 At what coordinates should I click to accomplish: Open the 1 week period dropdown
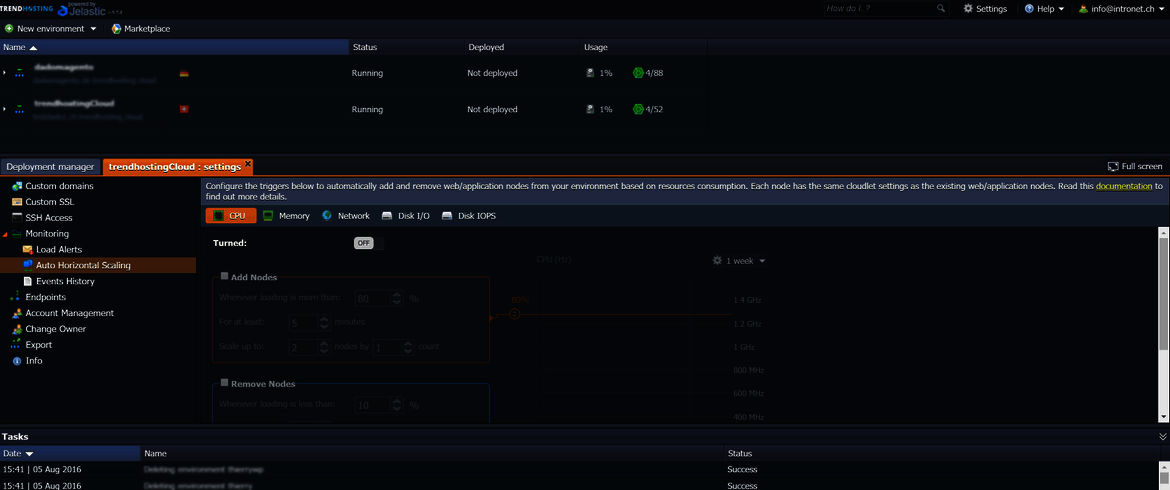739,261
